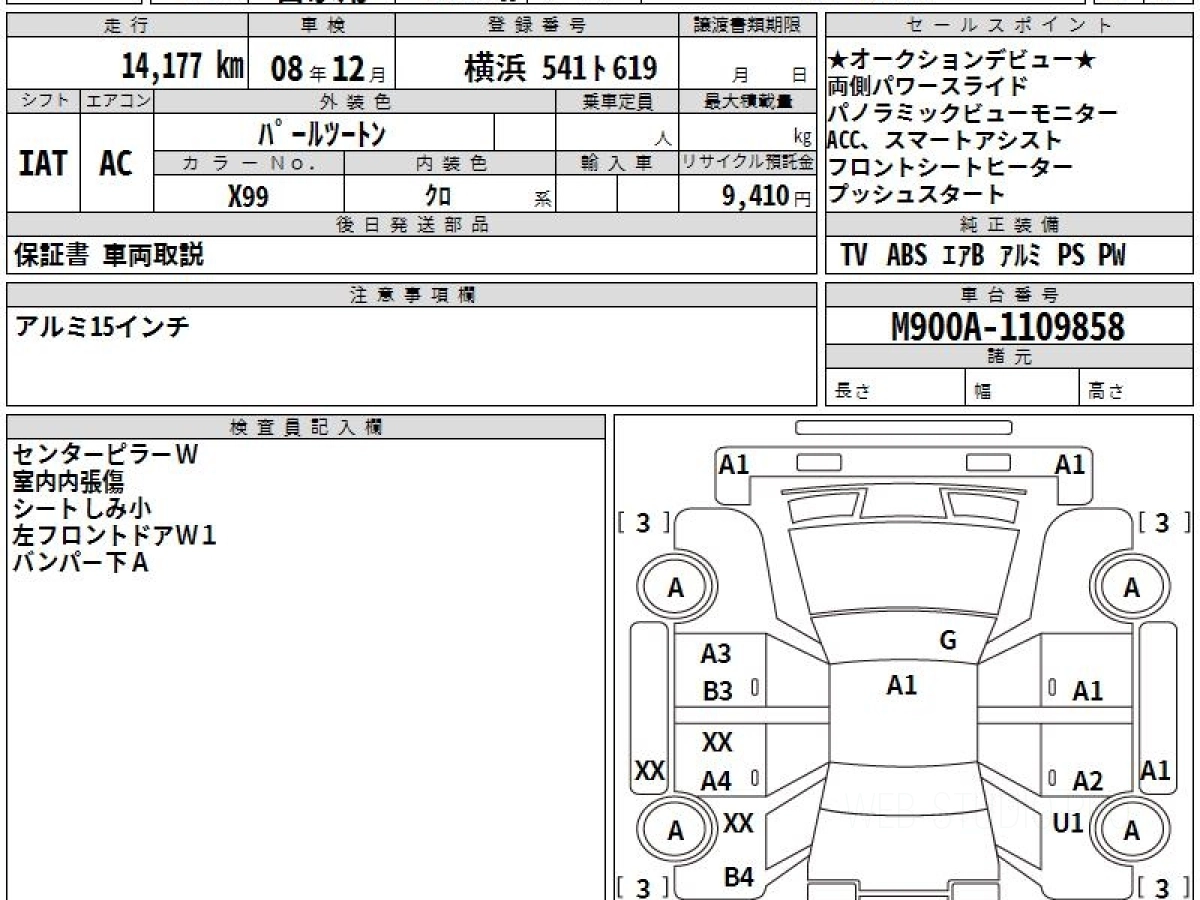Select inspector note センターピラーW

click(x=106, y=455)
